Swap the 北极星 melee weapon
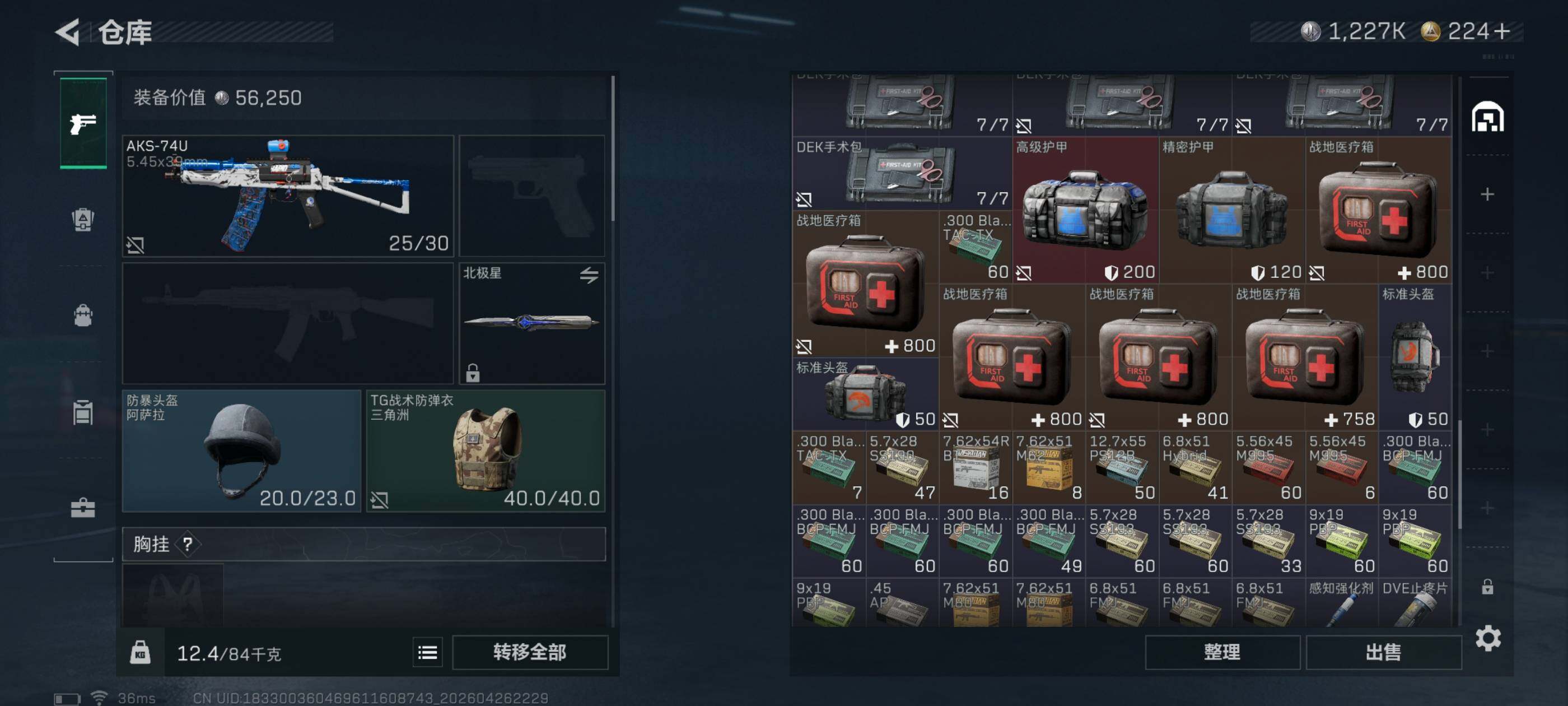This screenshot has height=706, width=1568. click(x=589, y=275)
